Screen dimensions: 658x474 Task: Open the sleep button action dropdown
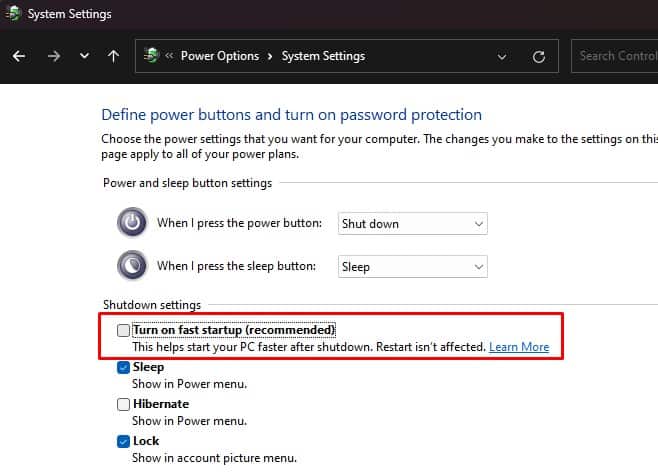pyautogui.click(x=413, y=267)
